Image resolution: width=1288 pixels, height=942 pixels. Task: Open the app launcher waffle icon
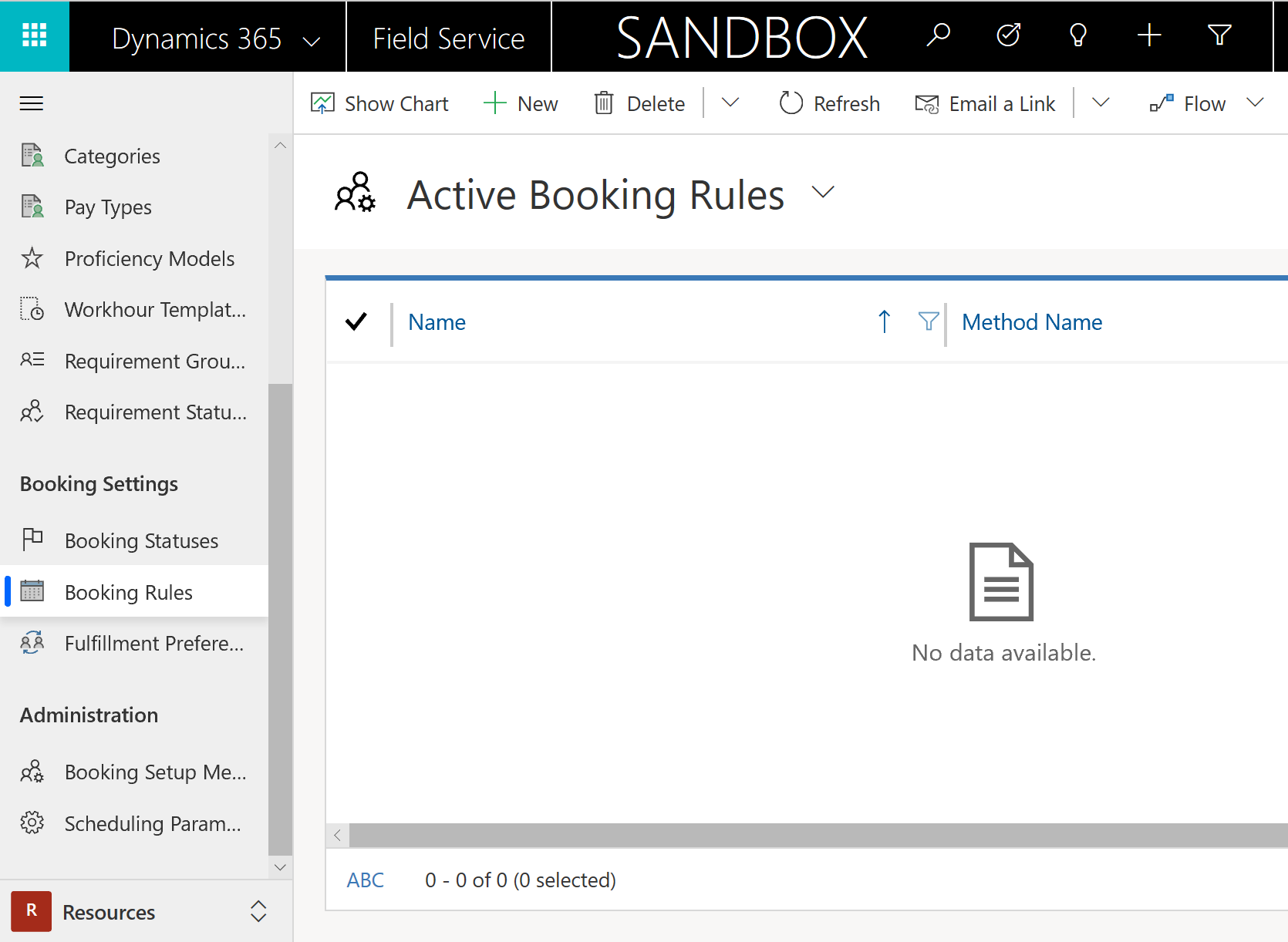tap(35, 35)
